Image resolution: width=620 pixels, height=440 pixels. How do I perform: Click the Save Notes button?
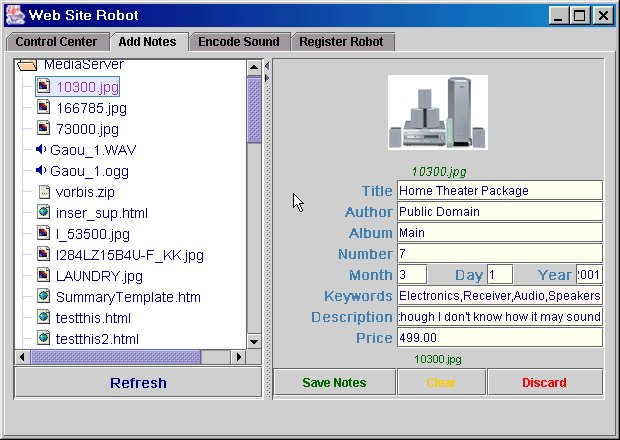pos(335,382)
